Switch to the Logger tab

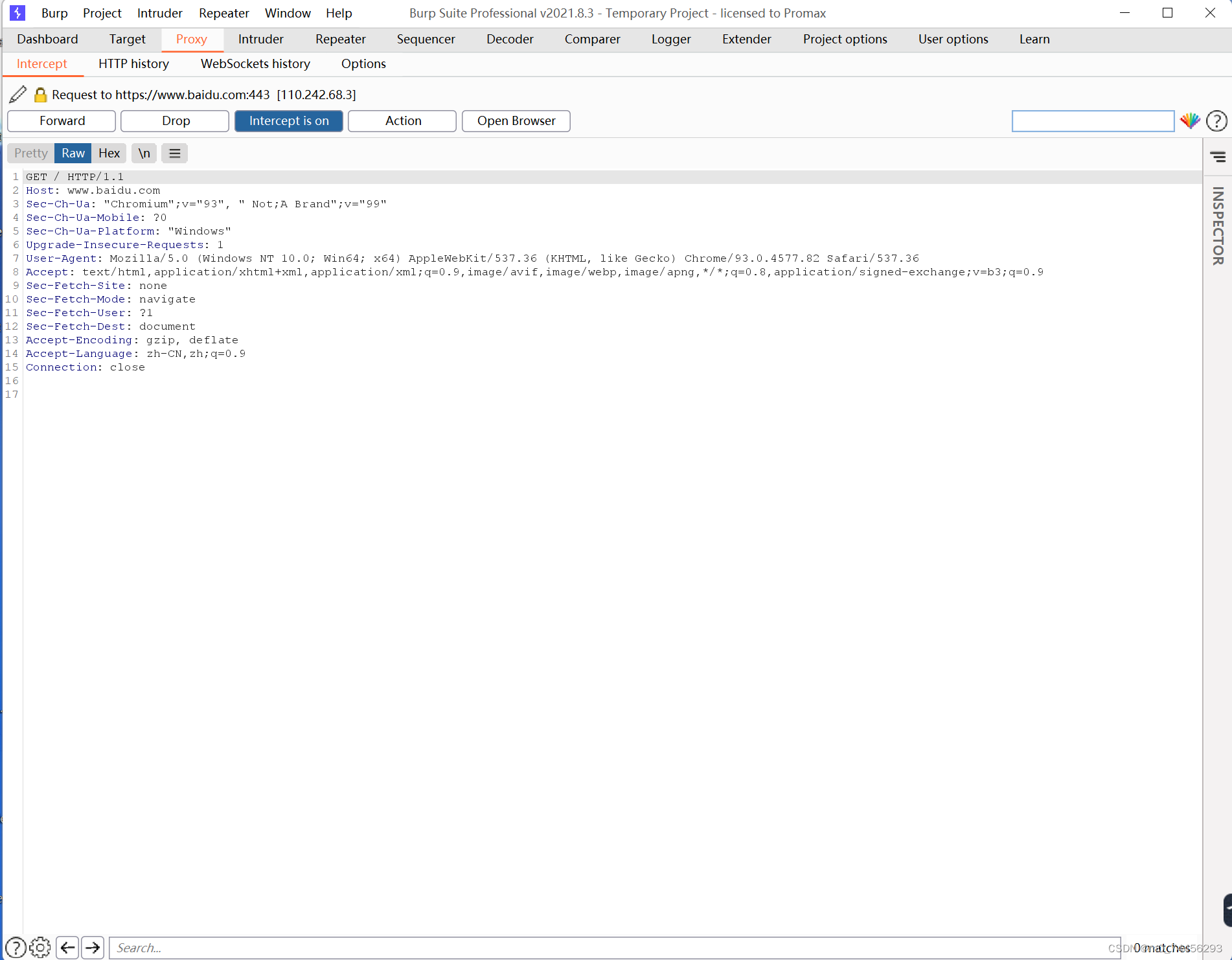tap(671, 40)
